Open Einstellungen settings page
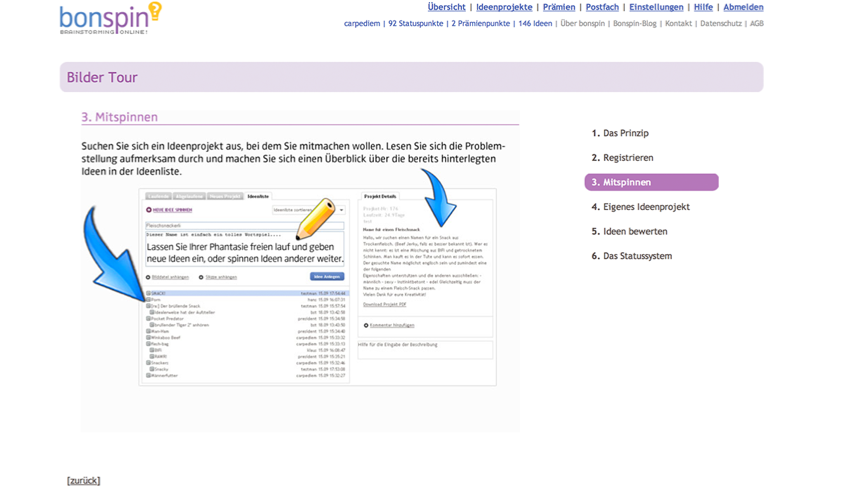This screenshot has height=500, width=848. pyautogui.click(x=656, y=7)
